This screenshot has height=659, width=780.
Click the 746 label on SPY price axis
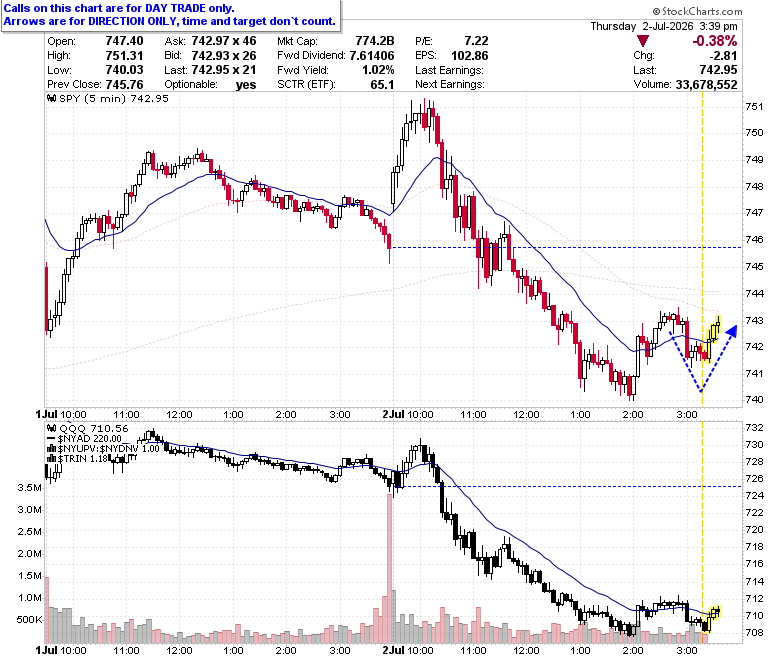point(754,239)
